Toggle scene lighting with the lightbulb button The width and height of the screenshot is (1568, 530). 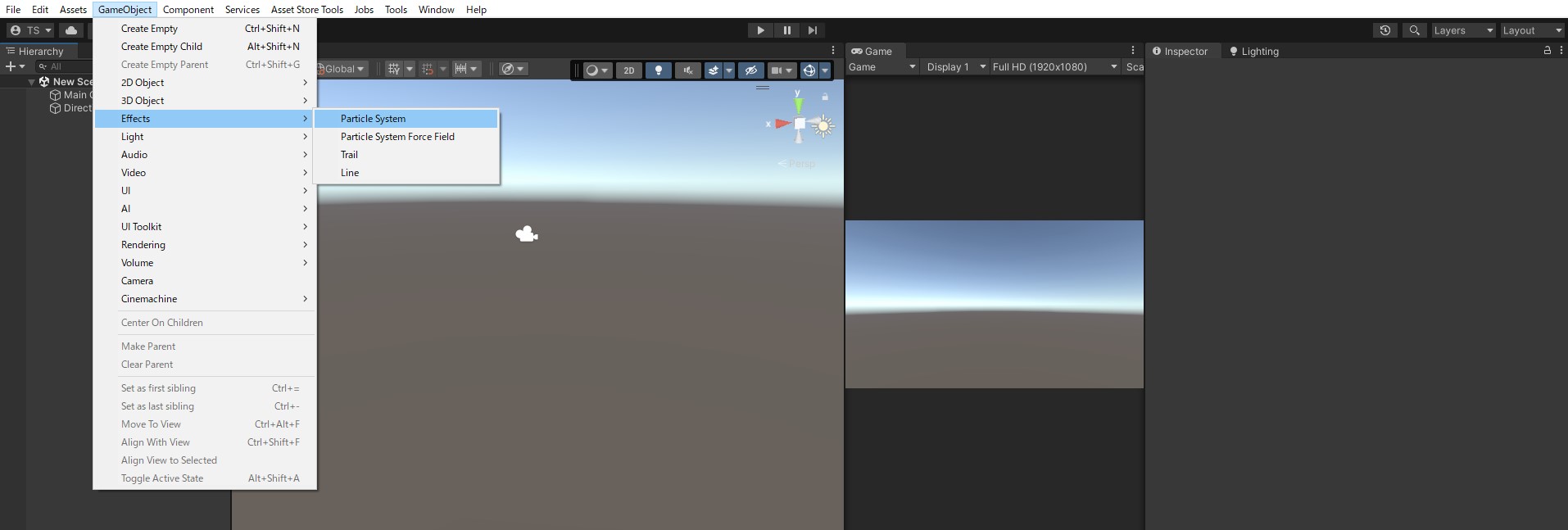(658, 70)
